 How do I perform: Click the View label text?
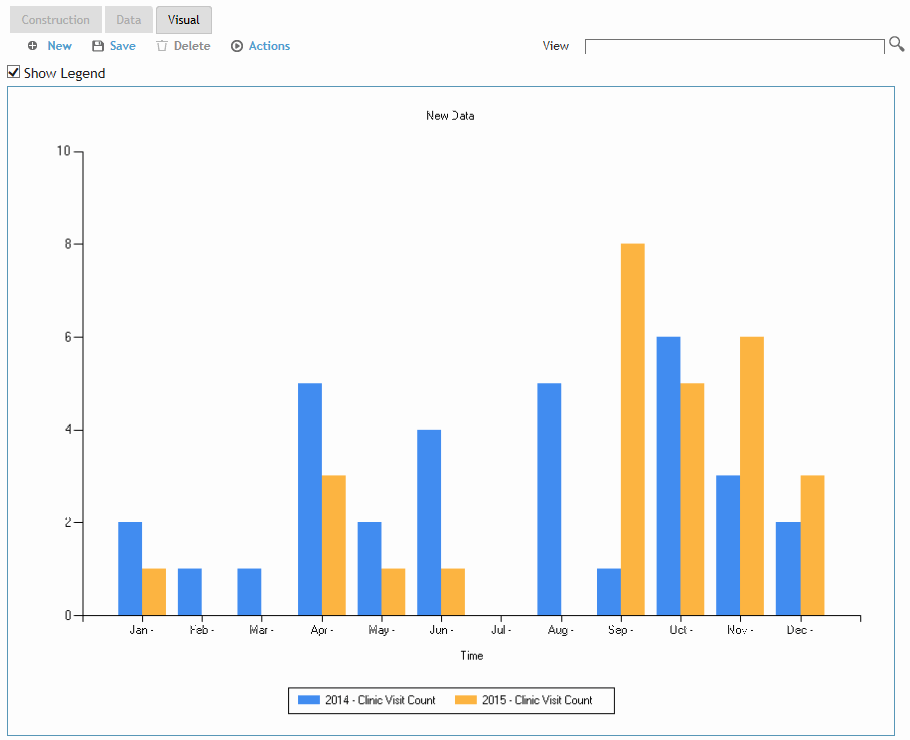pyautogui.click(x=555, y=46)
